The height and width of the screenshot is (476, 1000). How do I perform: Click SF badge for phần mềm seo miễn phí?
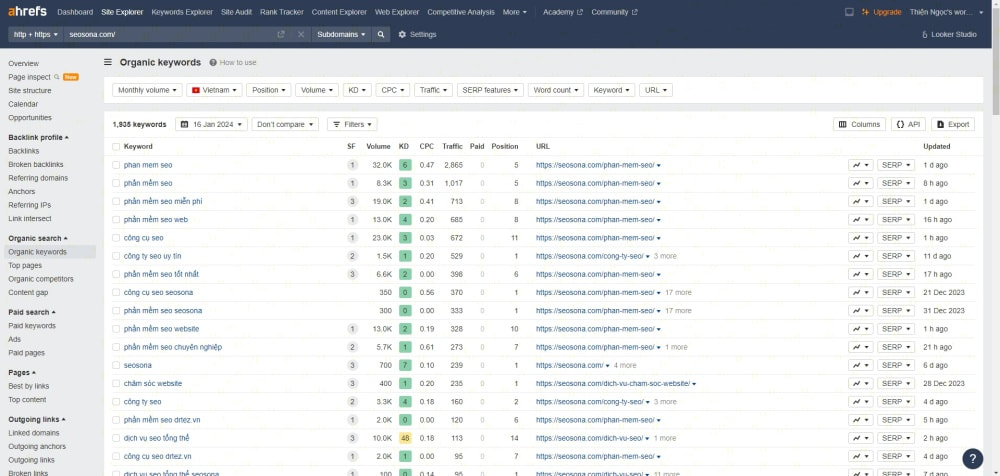click(x=351, y=201)
